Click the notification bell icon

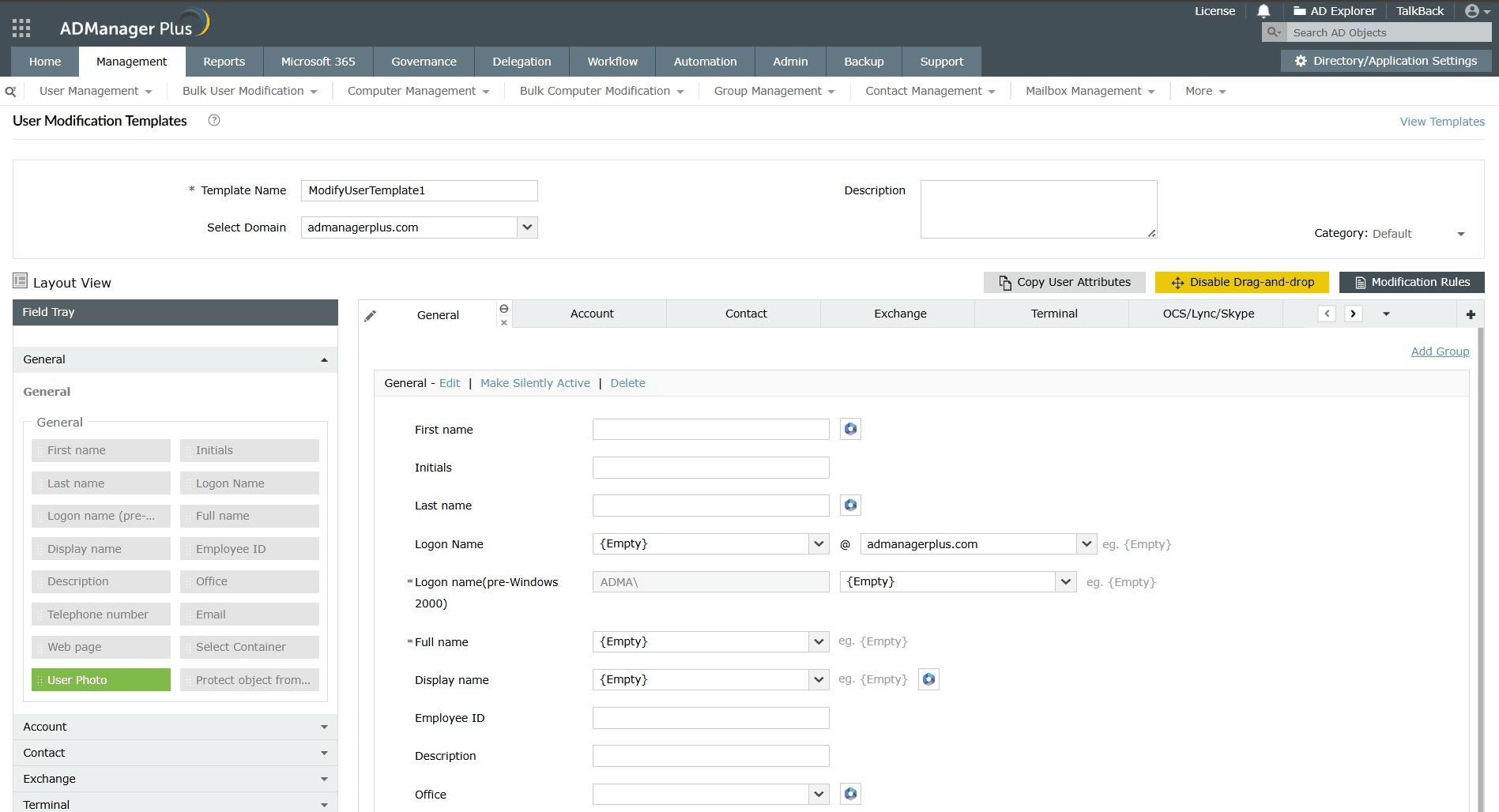(1263, 11)
